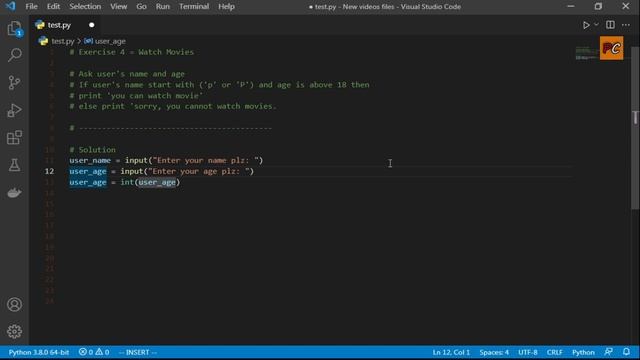640x360 pixels.
Task: Click the user_name input line
Action: [166, 160]
